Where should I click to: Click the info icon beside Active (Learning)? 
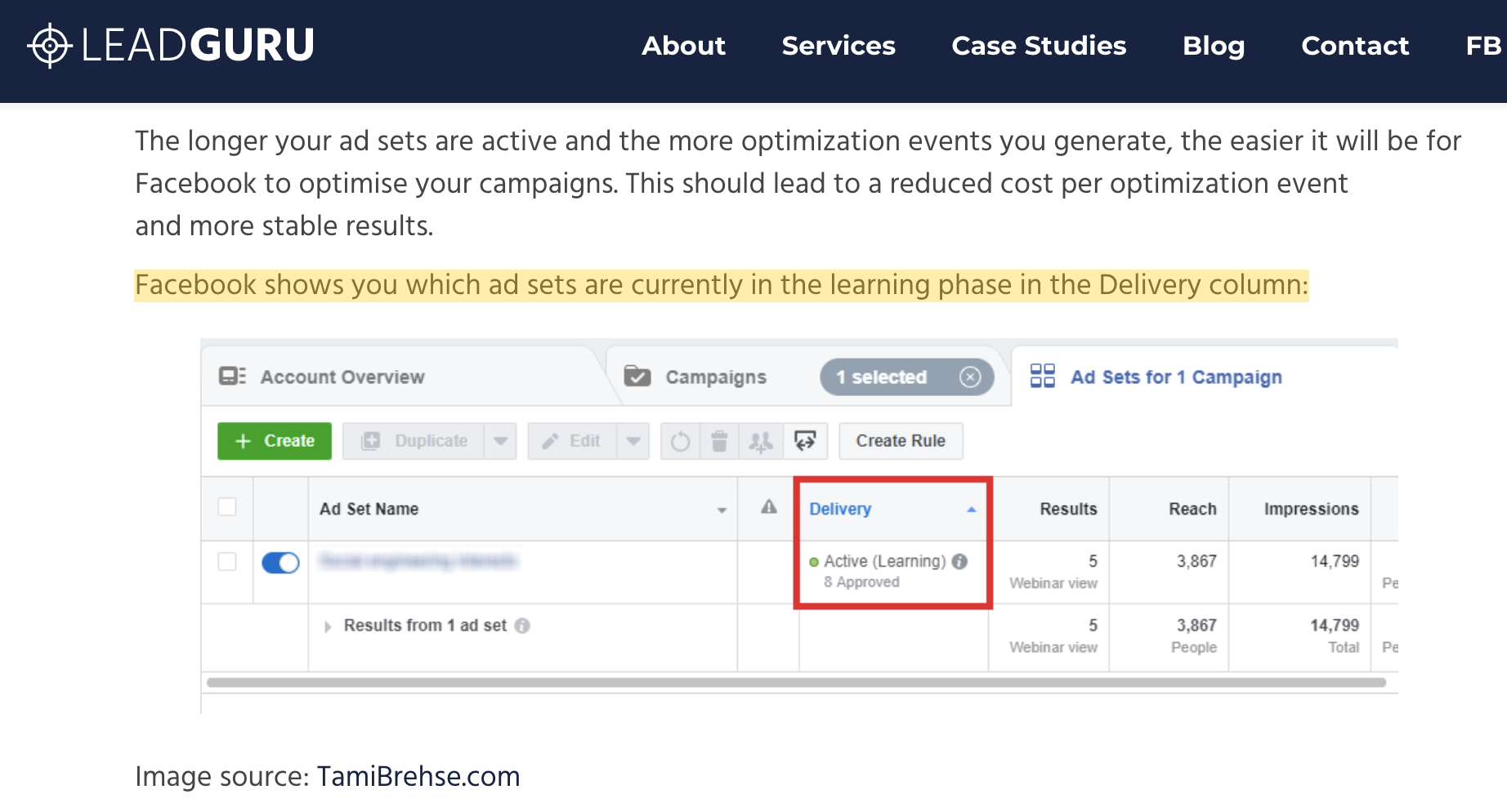[960, 561]
